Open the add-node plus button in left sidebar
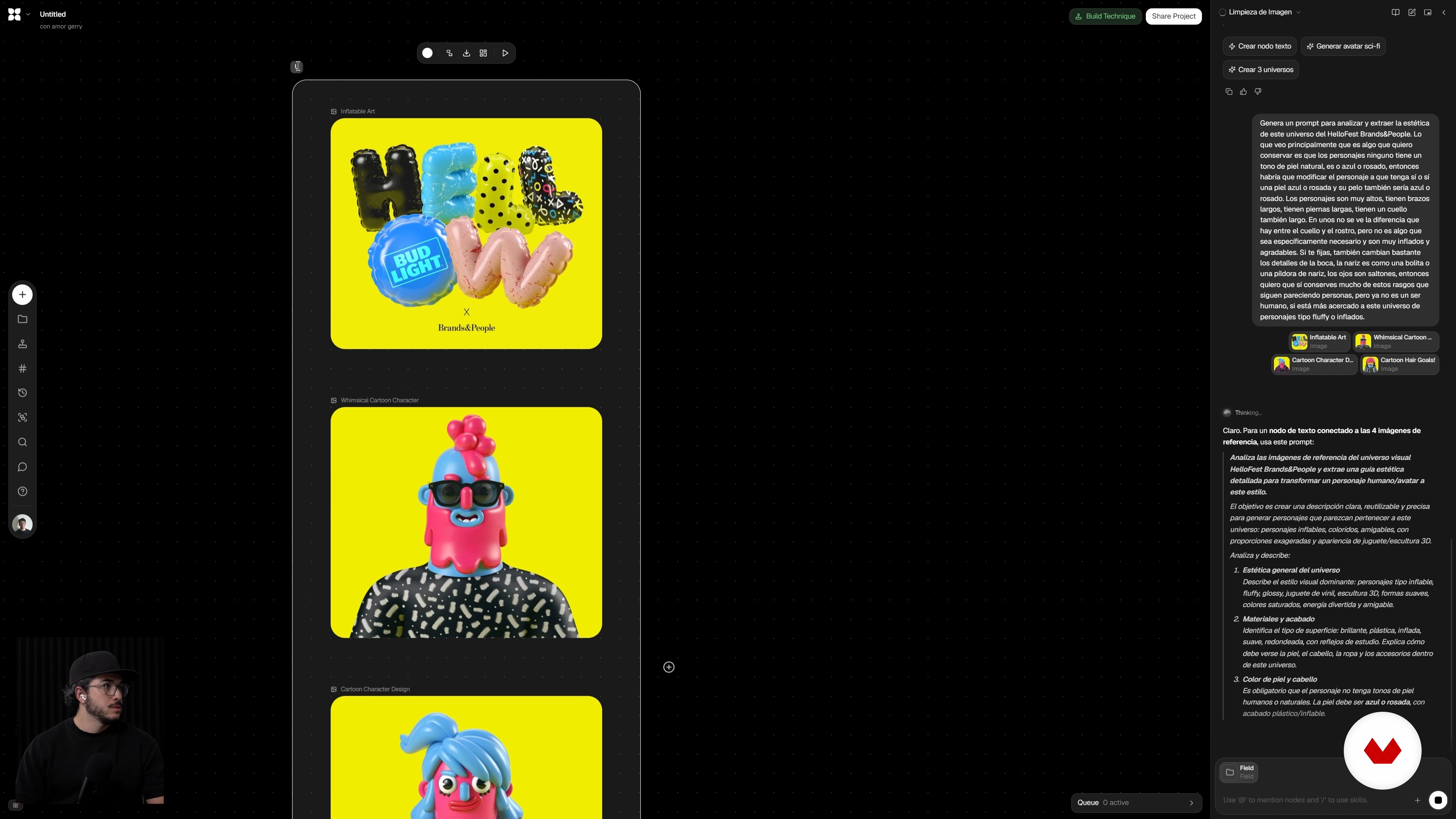 coord(22,295)
